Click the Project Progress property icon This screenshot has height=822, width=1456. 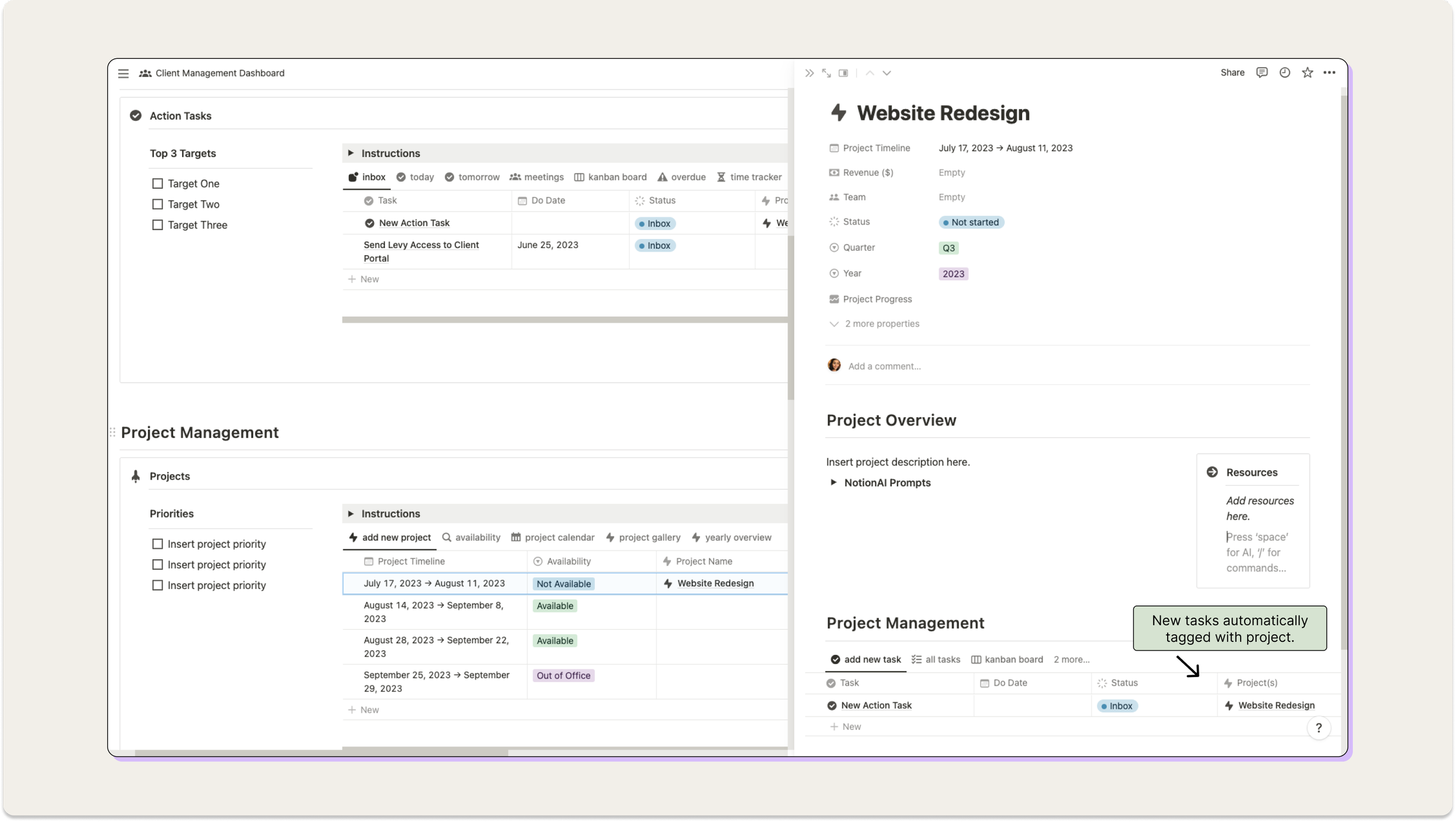click(x=834, y=299)
